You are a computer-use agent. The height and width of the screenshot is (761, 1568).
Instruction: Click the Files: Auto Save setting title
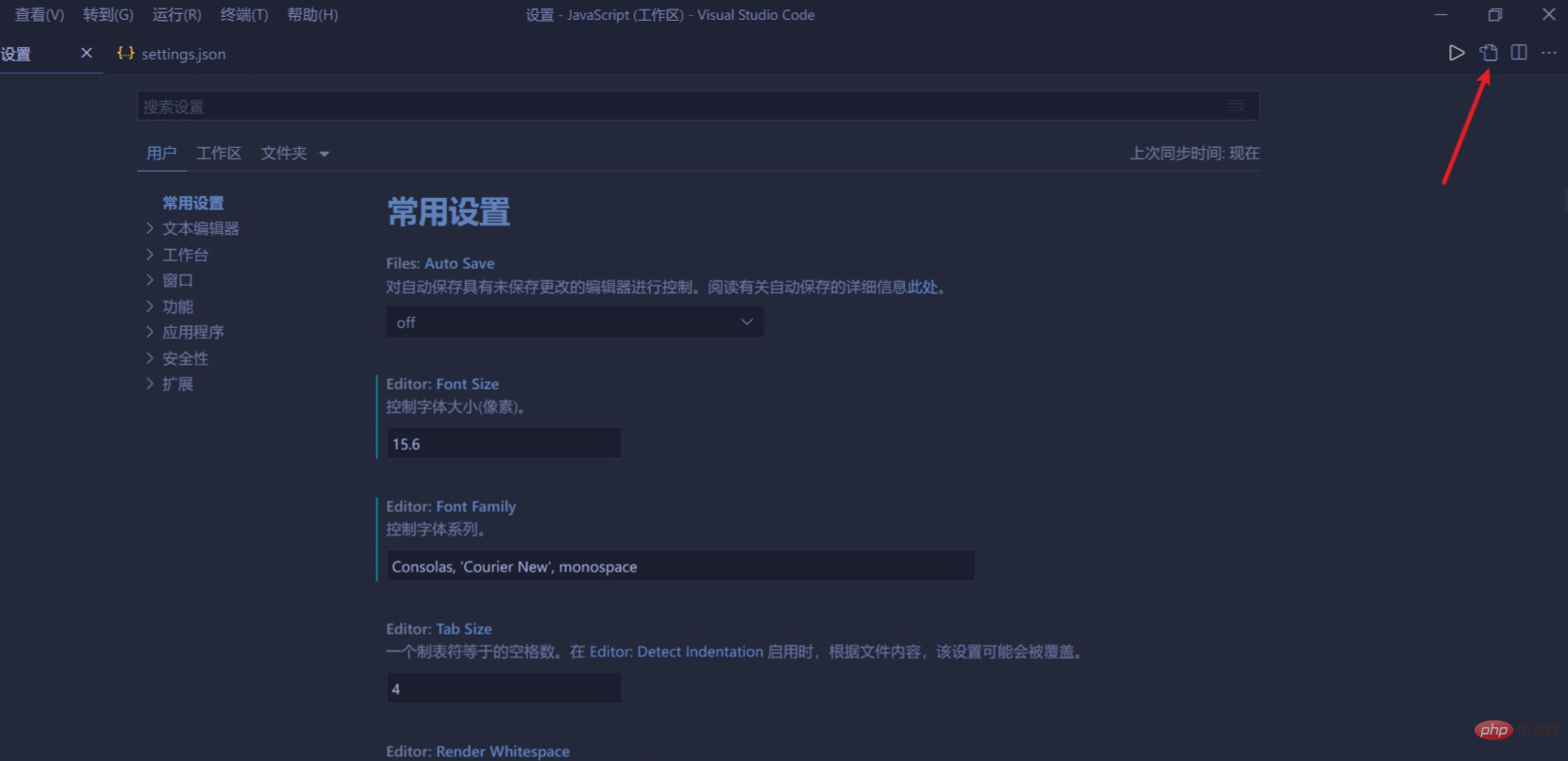point(440,263)
